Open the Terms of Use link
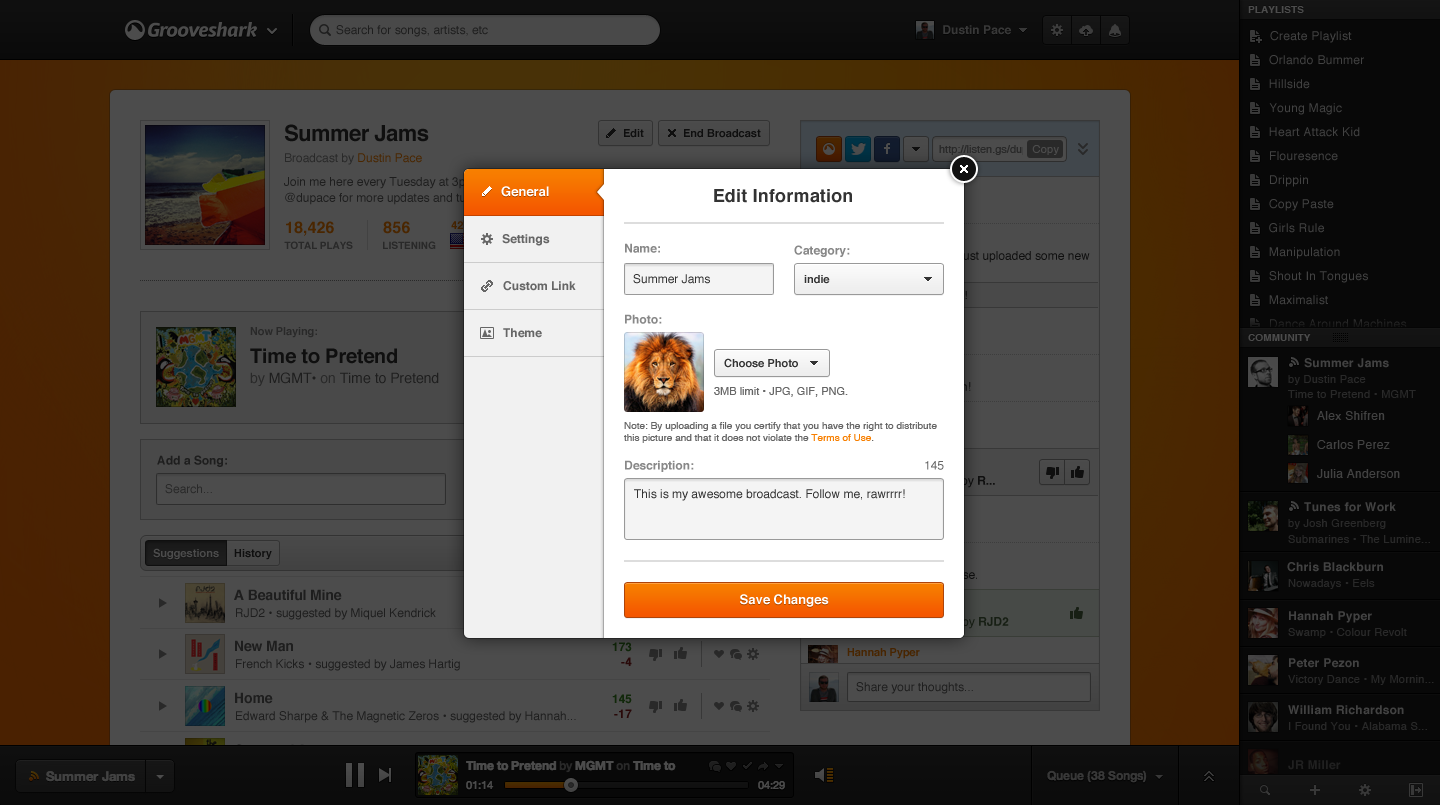Image resolution: width=1440 pixels, height=805 pixels. point(841,438)
